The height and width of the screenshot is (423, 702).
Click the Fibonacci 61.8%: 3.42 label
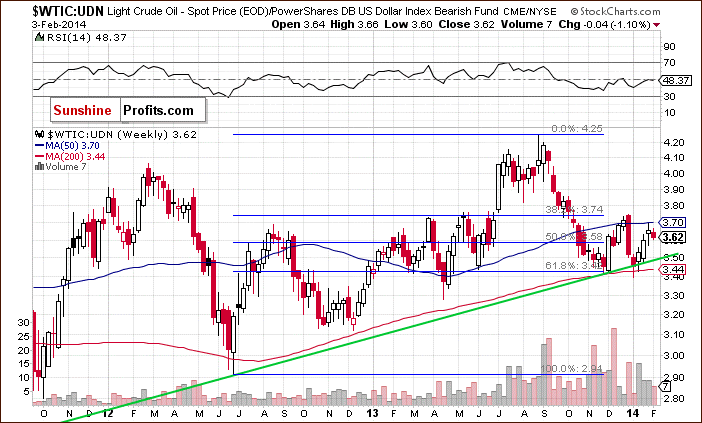(x=574, y=265)
